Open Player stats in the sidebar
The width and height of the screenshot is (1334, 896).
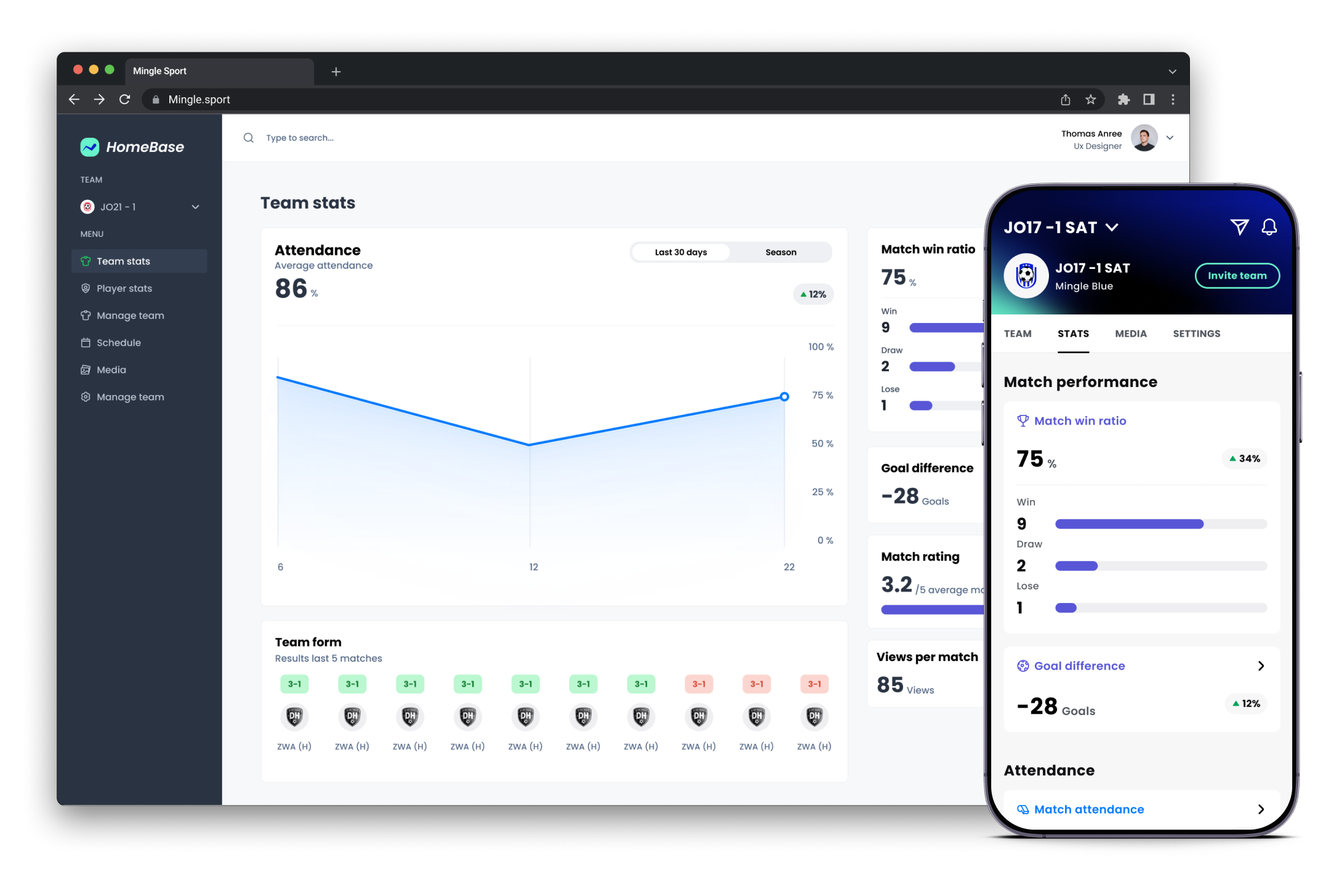[124, 289]
